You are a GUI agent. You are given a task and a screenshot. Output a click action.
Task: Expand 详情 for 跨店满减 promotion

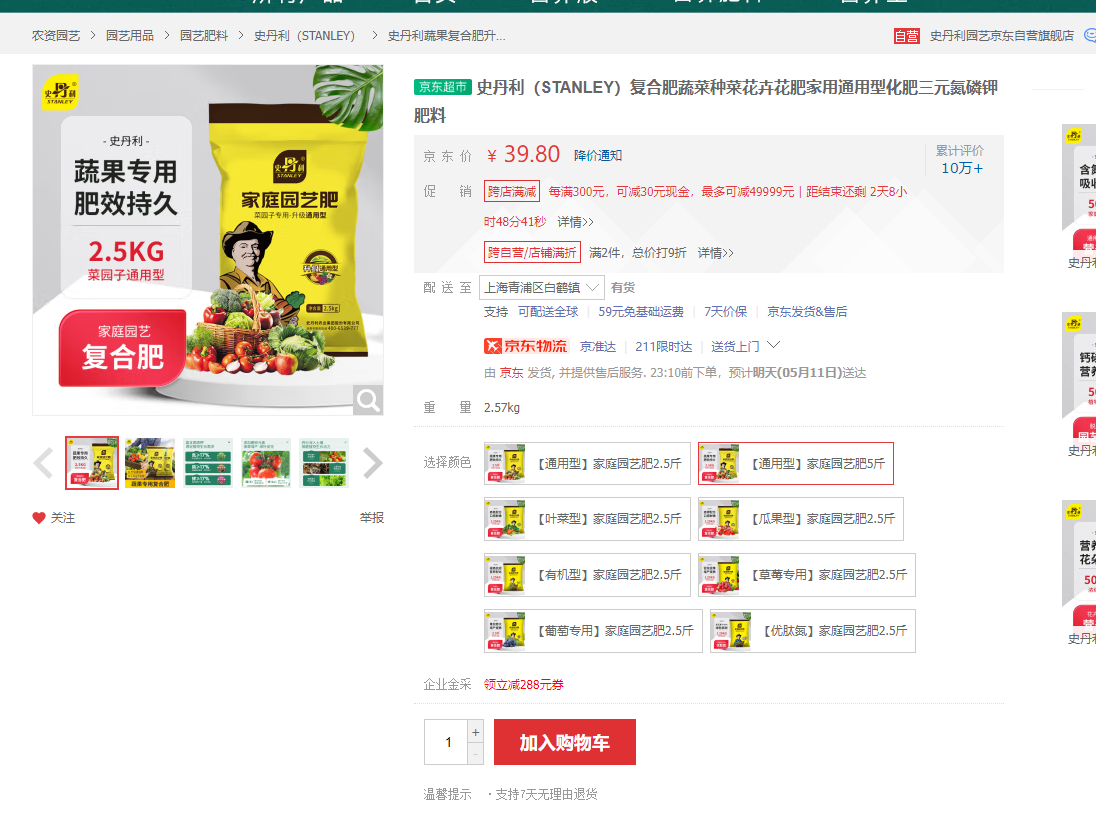pyautogui.click(x=575, y=222)
